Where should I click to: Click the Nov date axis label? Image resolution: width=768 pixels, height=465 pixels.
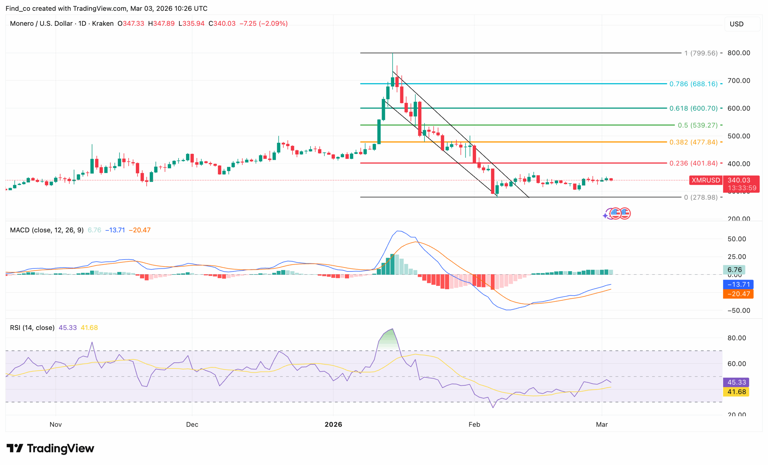coord(56,424)
